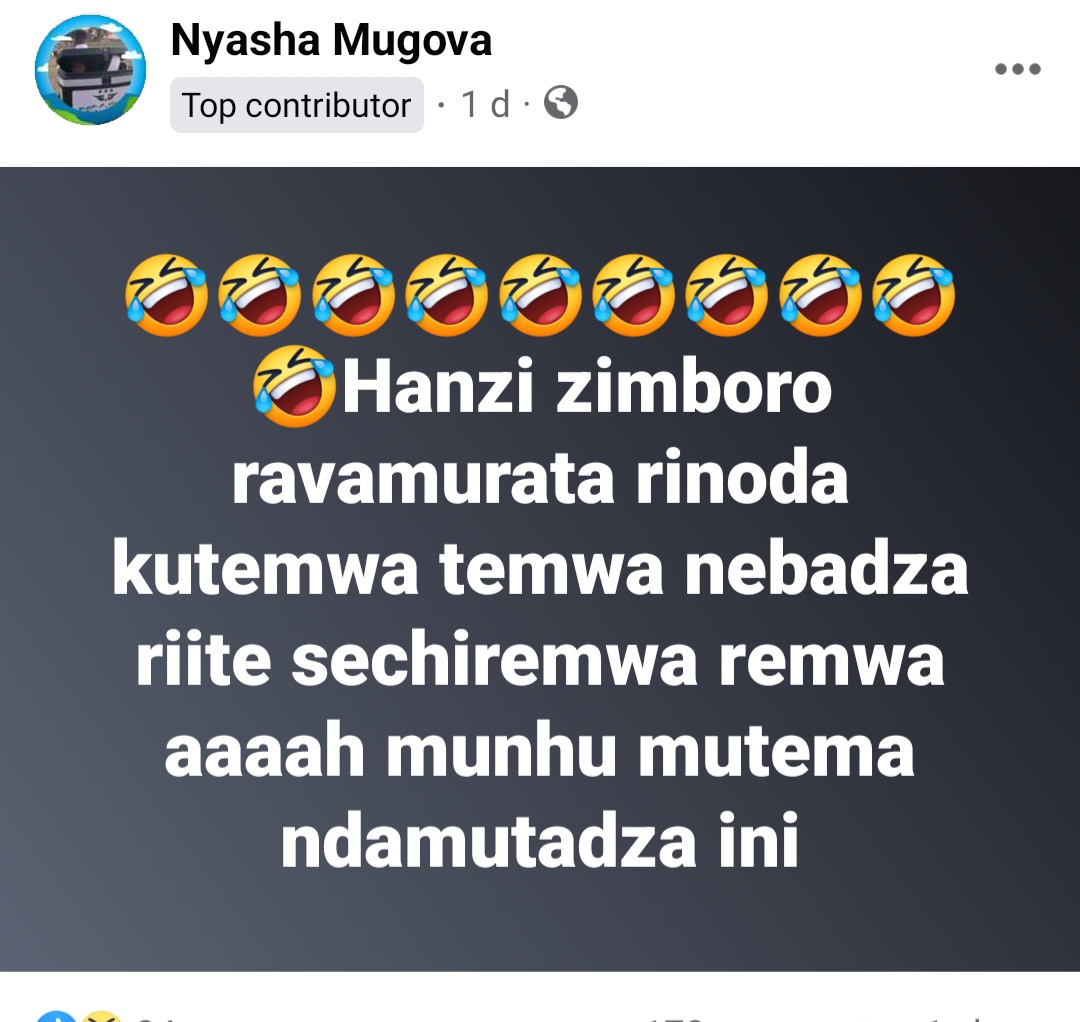Click the "kutemwa temwa nebadza" text line
This screenshot has height=1022, width=1080.
click(x=541, y=569)
